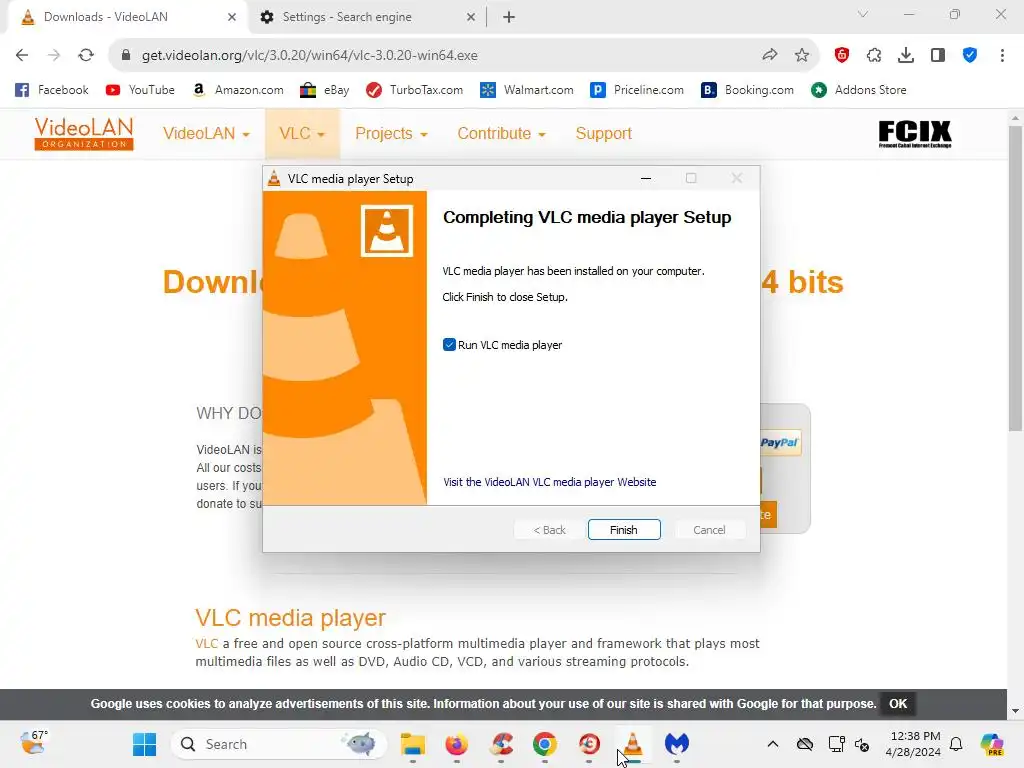Bookmark this page with the star icon
Screen dimensions: 1024x768
[x=802, y=56]
